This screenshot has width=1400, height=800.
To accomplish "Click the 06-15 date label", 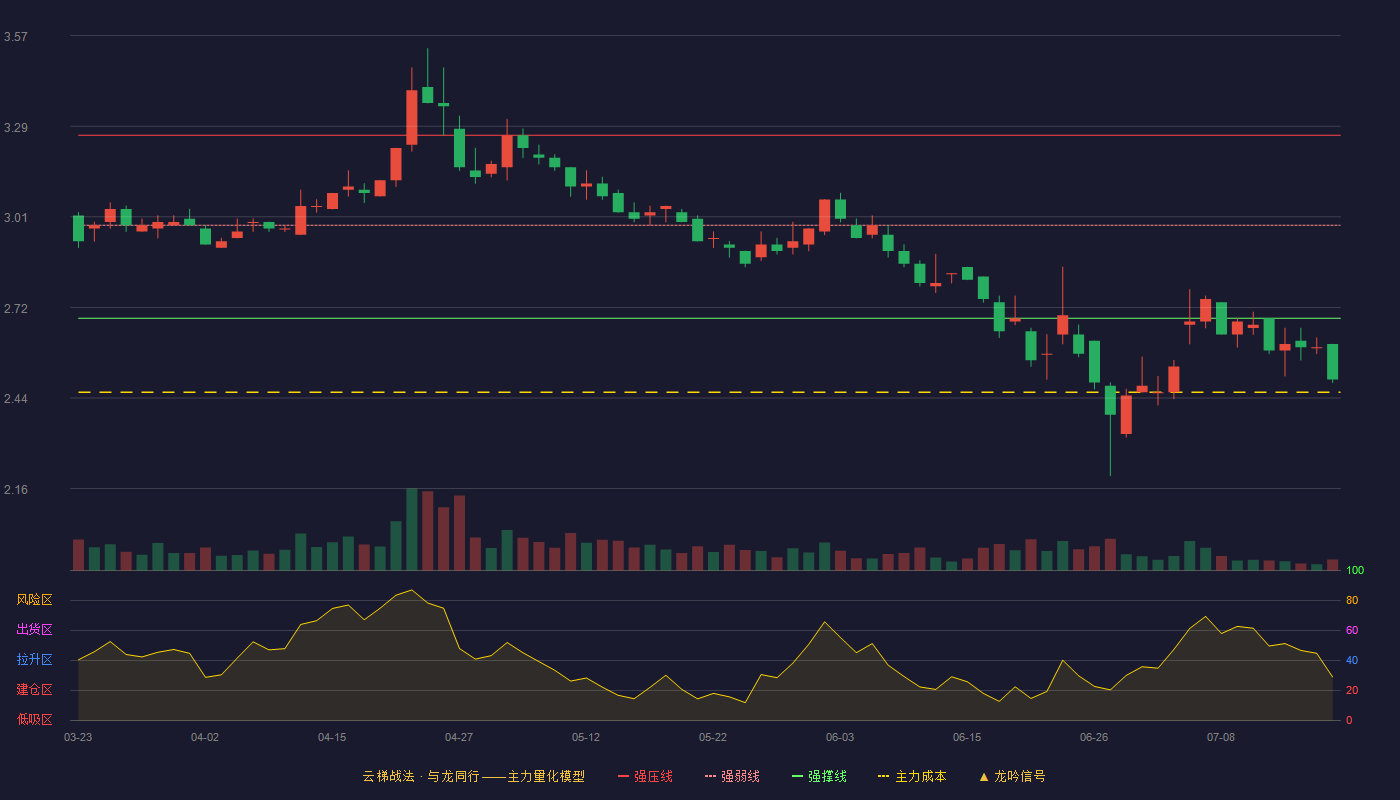I will click(967, 737).
